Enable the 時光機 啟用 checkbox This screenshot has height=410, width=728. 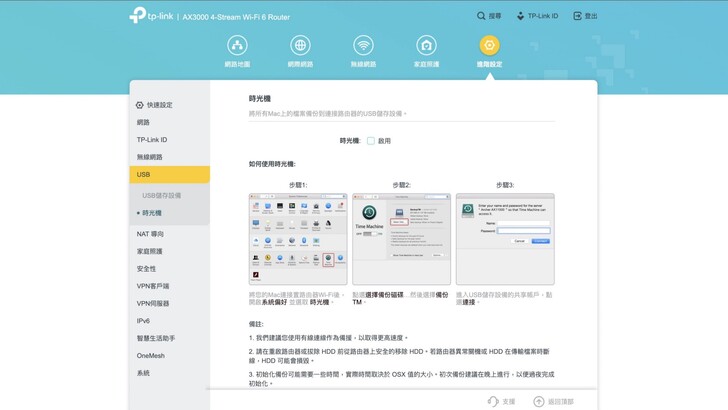370,141
